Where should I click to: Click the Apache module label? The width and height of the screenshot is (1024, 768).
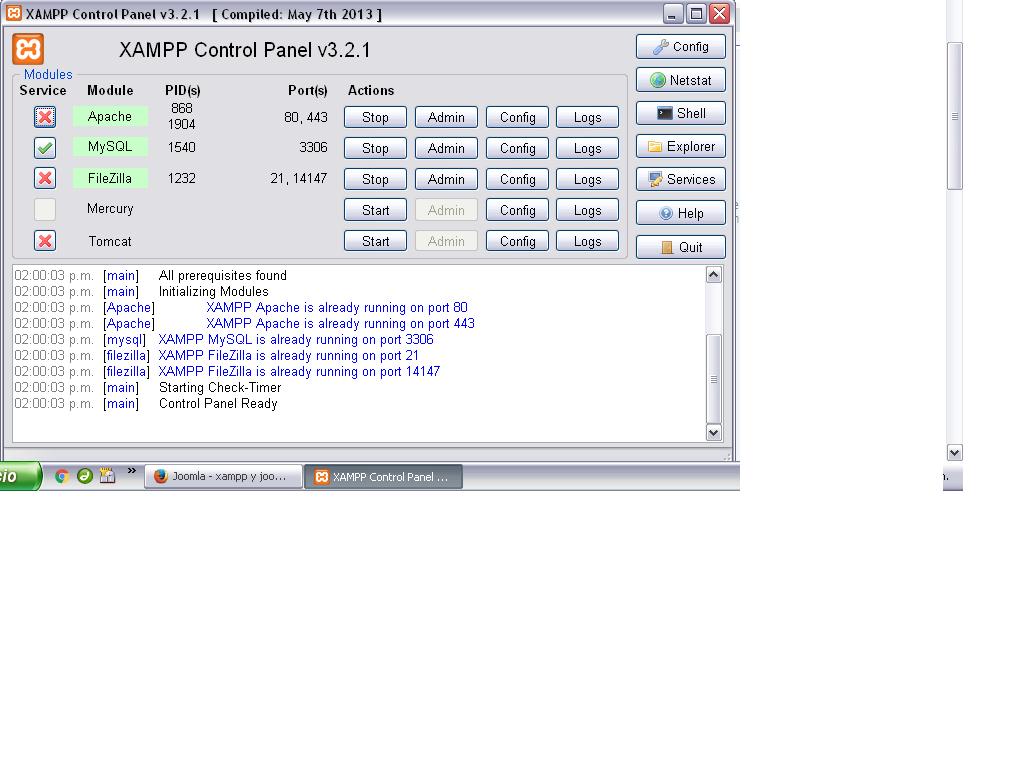point(110,116)
